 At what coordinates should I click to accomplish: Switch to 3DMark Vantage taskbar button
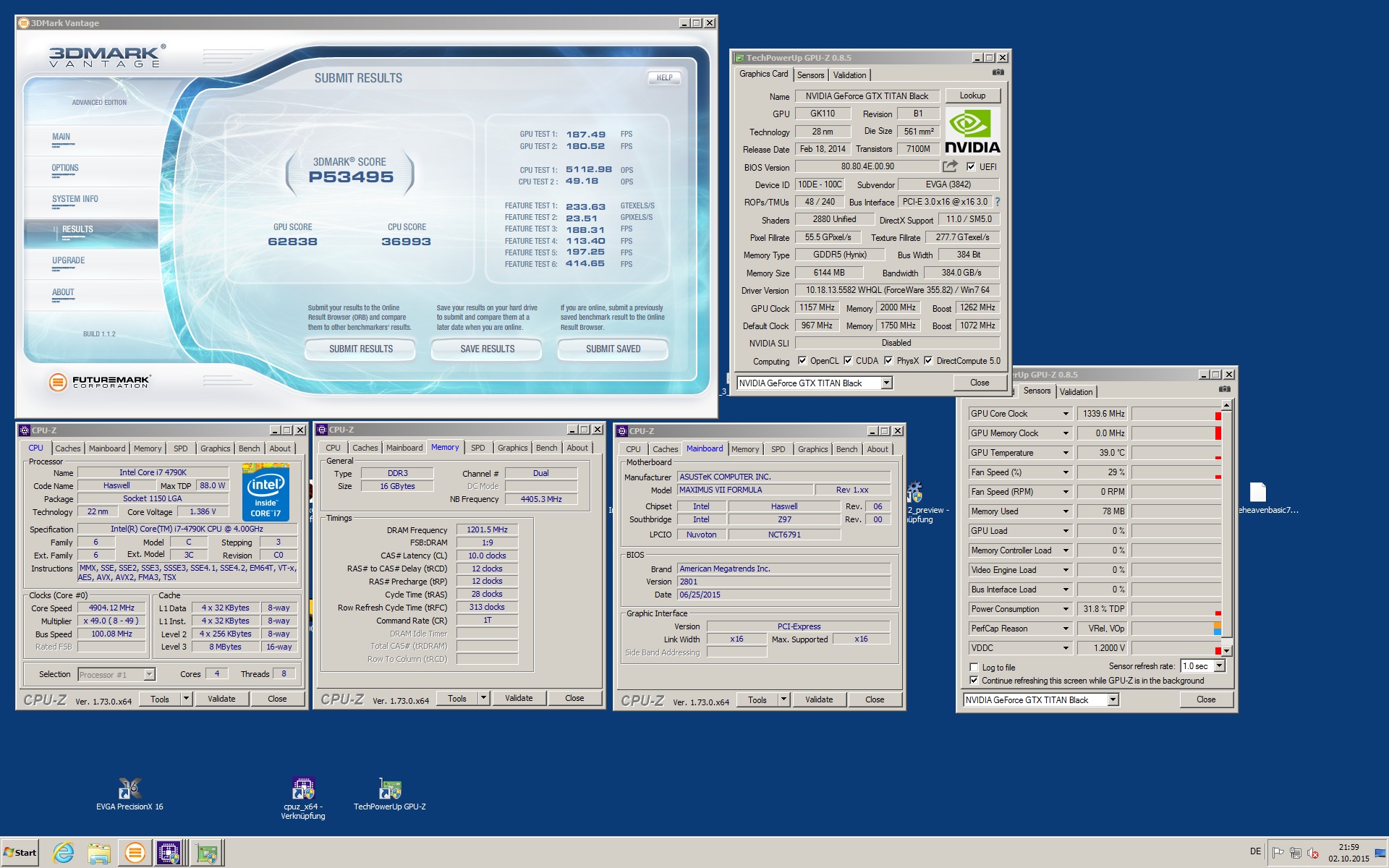(135, 854)
